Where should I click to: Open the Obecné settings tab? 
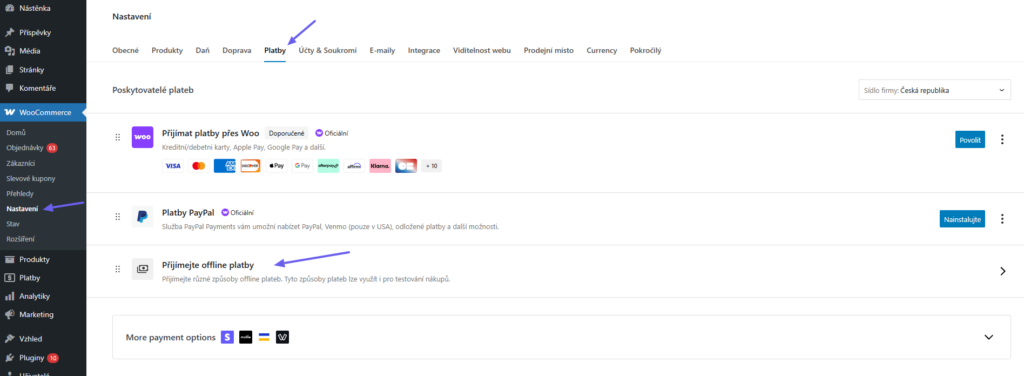pos(125,50)
